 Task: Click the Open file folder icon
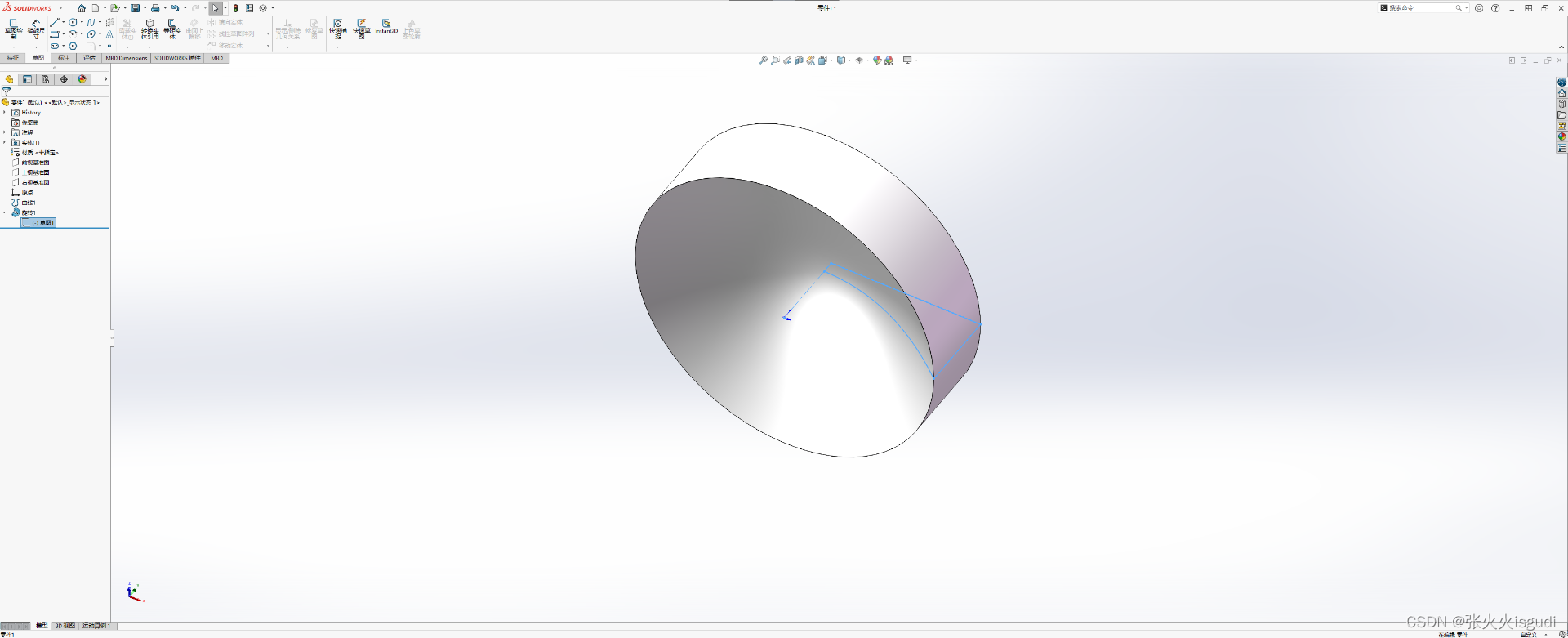coord(115,8)
